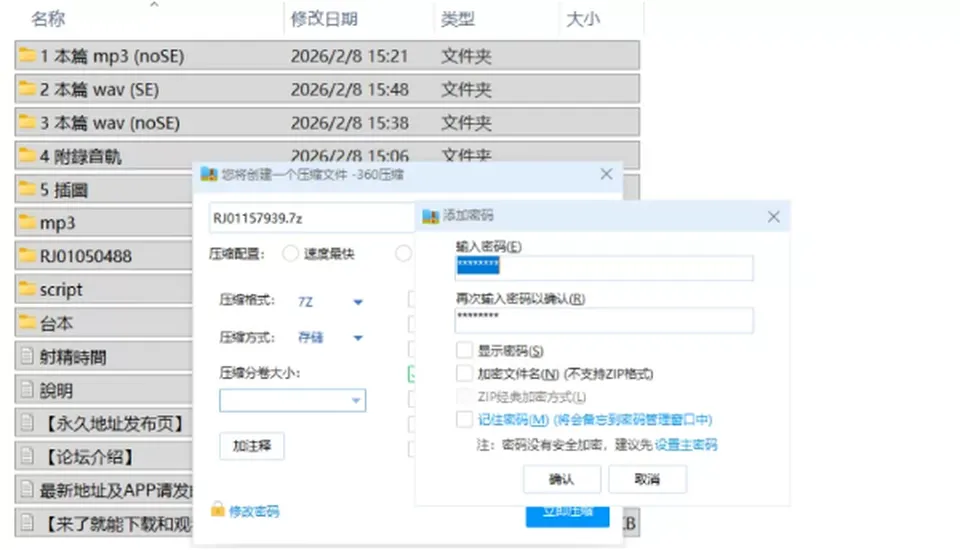Click the document icon of '射精時間' file

(x=27, y=356)
